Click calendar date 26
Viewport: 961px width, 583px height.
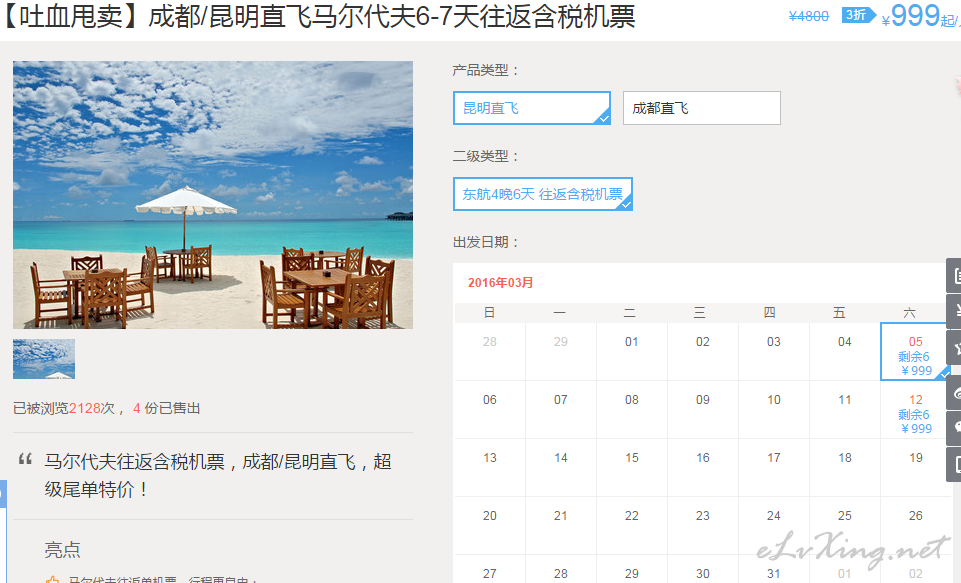pos(916,516)
